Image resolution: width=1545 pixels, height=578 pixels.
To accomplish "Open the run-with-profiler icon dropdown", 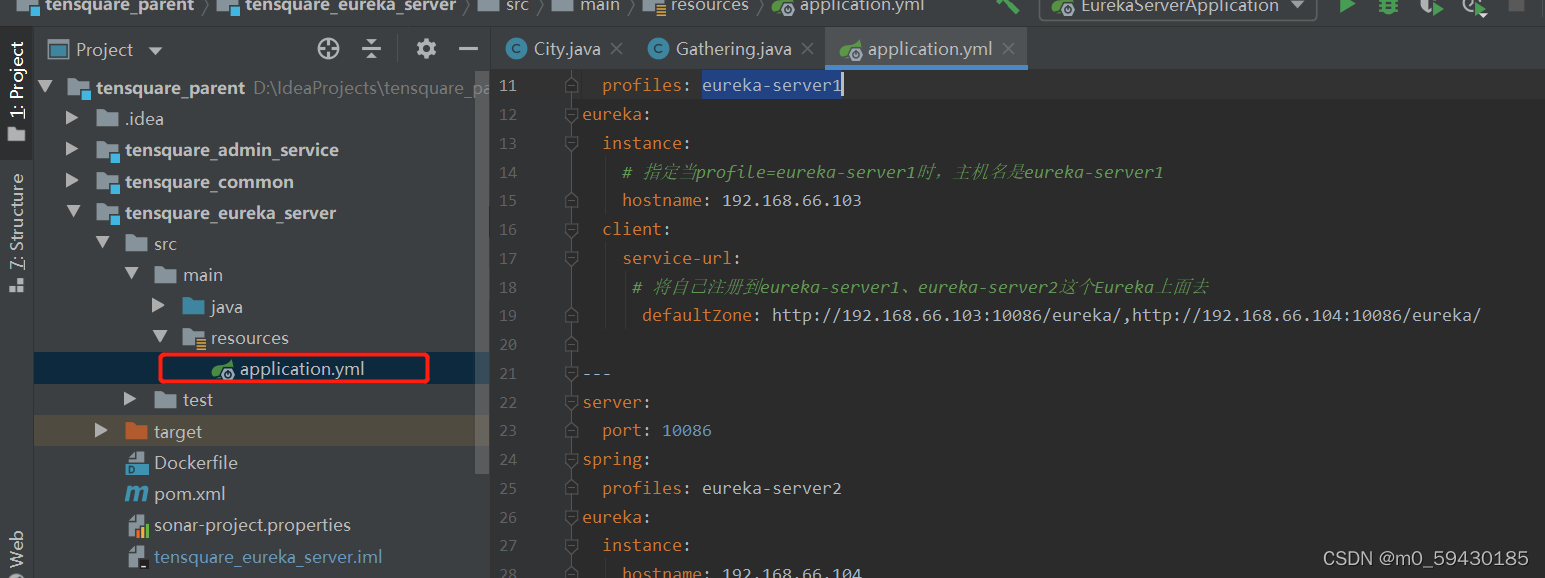I will tap(1475, 7).
